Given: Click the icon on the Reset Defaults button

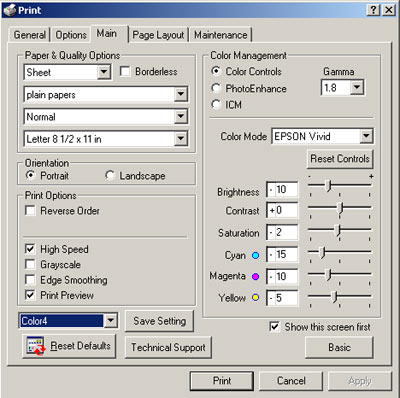Looking at the screenshot, I should pos(35,346).
